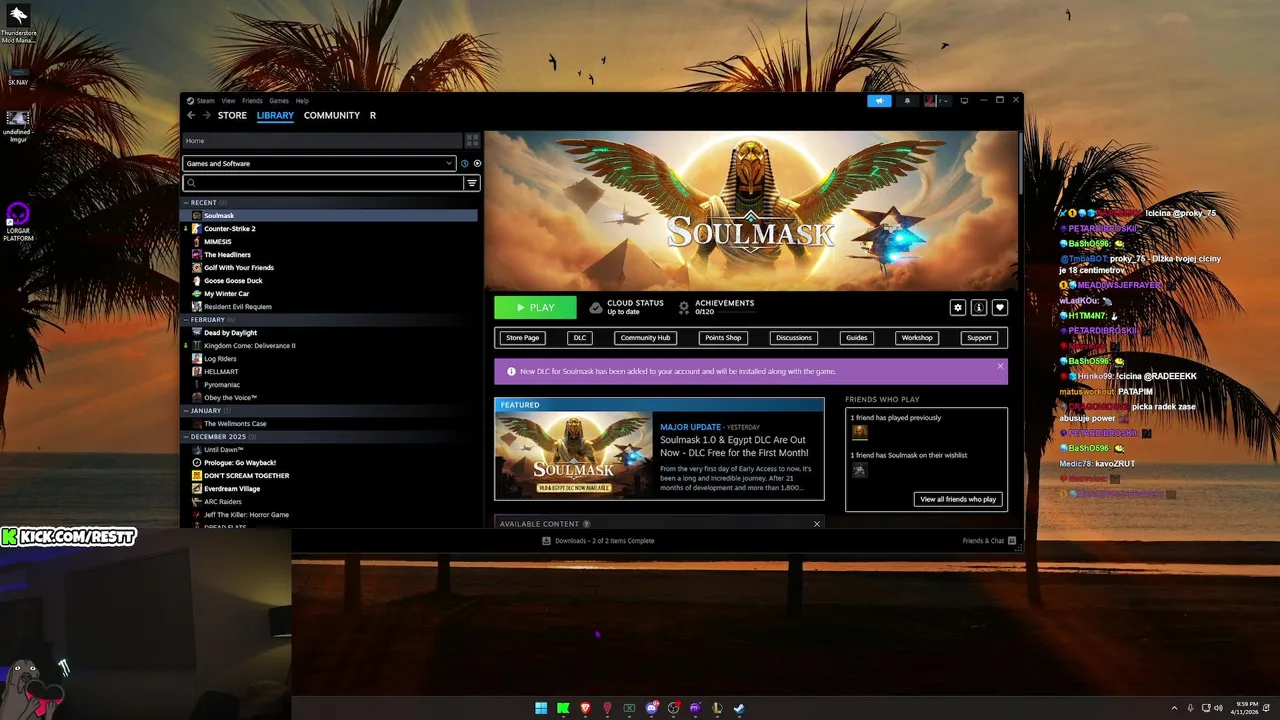Click the cloud status icon
Screen dimensions: 1280x720
point(596,307)
